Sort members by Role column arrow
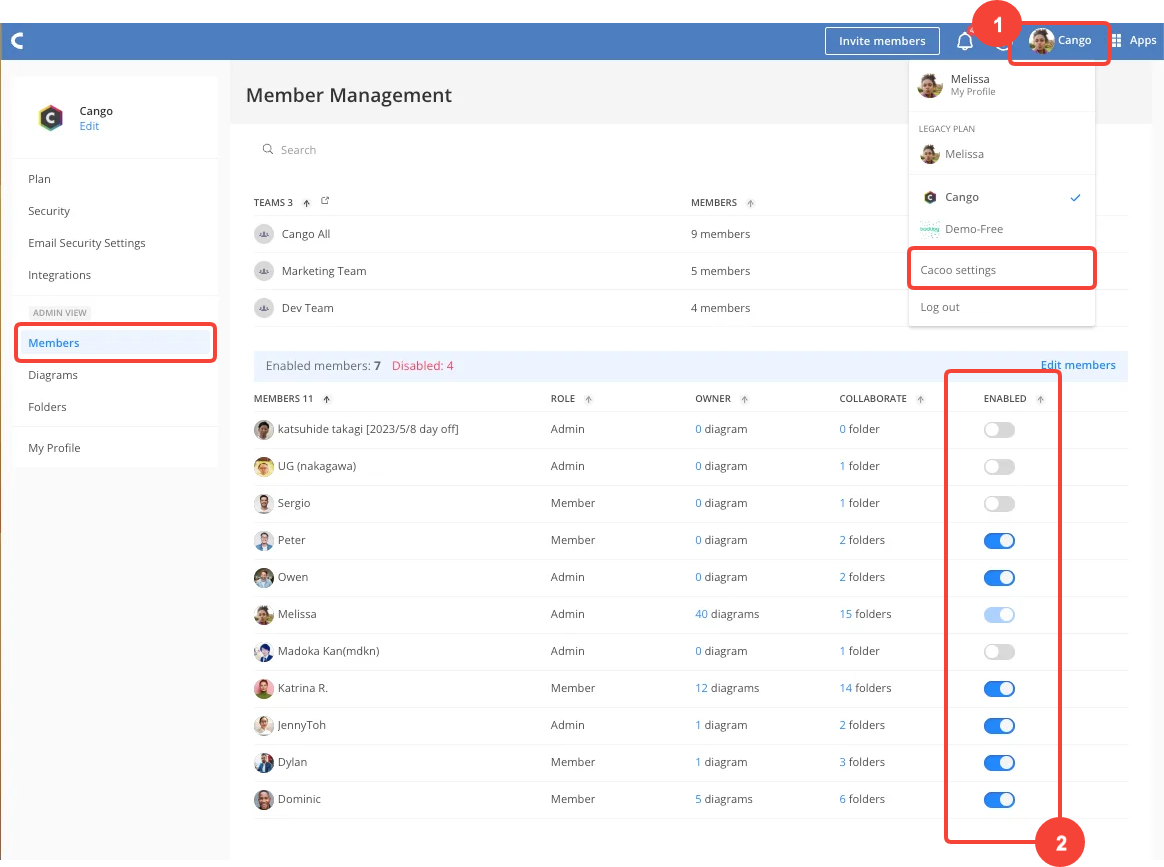The height and width of the screenshot is (867, 1164). pos(589,399)
